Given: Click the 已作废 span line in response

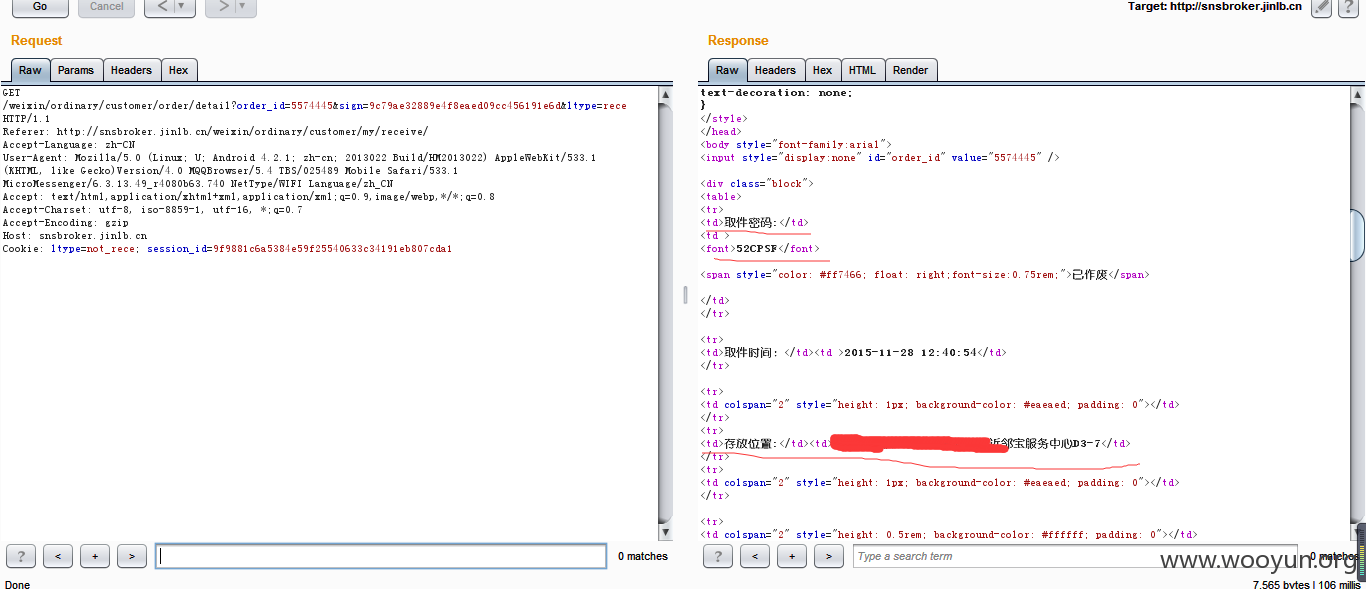Looking at the screenshot, I should pos(925,274).
